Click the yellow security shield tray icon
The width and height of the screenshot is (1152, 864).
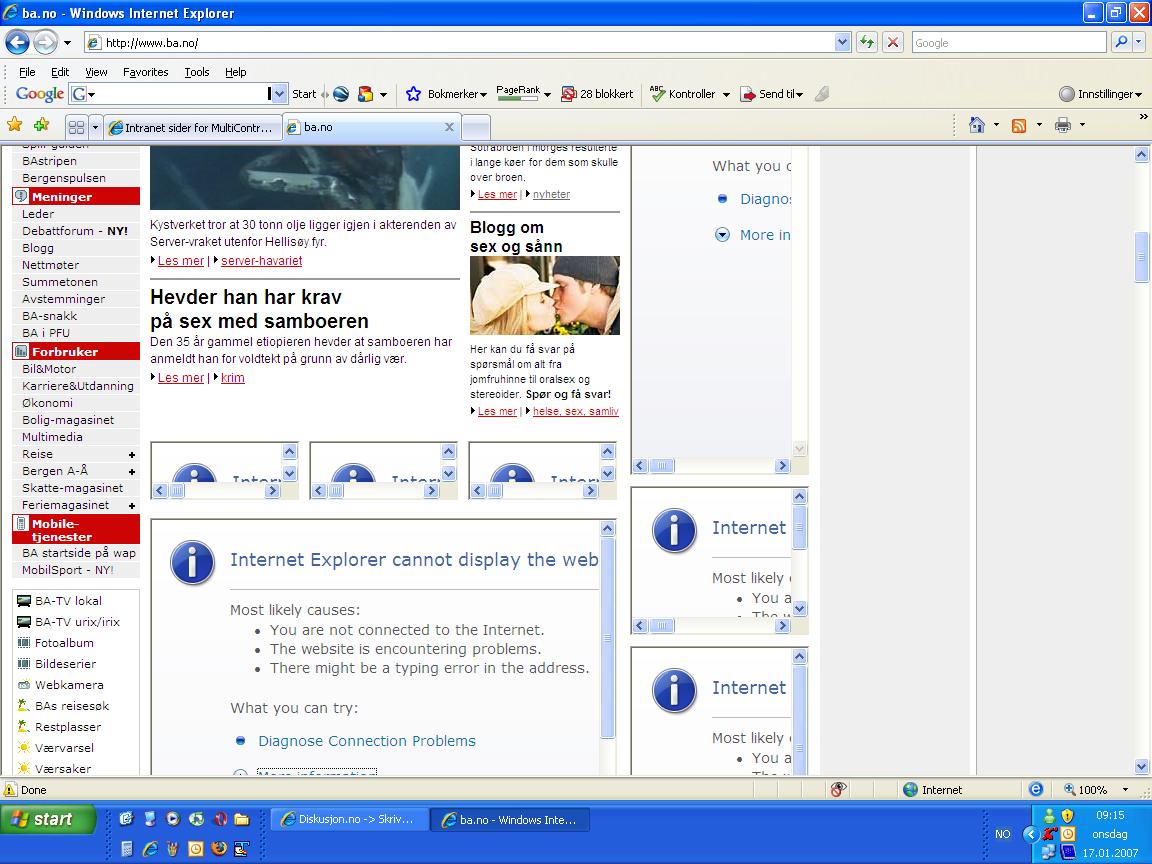pyautogui.click(x=1068, y=815)
